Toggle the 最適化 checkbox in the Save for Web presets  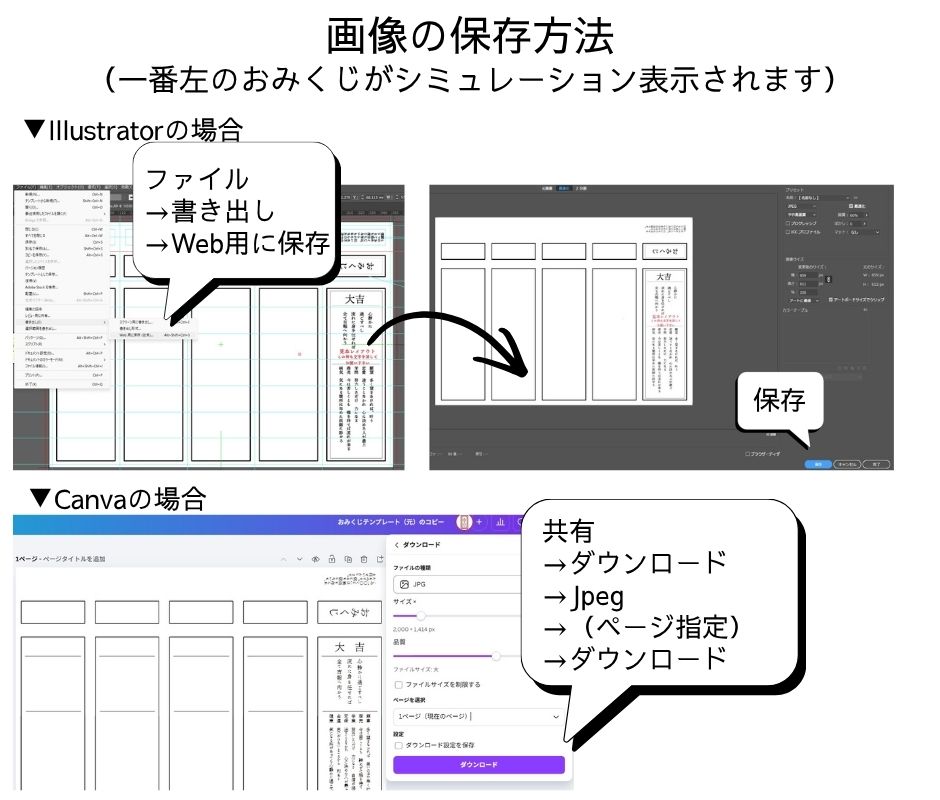(x=850, y=206)
